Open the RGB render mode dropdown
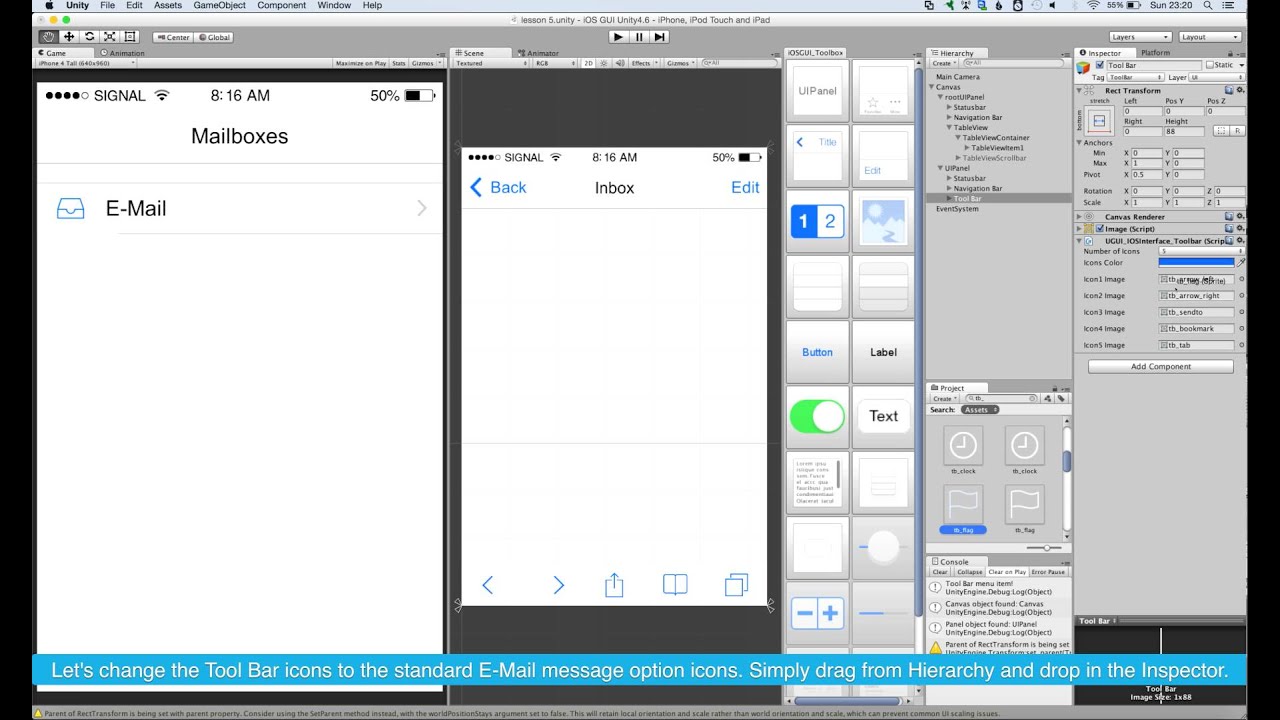The height and width of the screenshot is (720, 1280). (555, 63)
